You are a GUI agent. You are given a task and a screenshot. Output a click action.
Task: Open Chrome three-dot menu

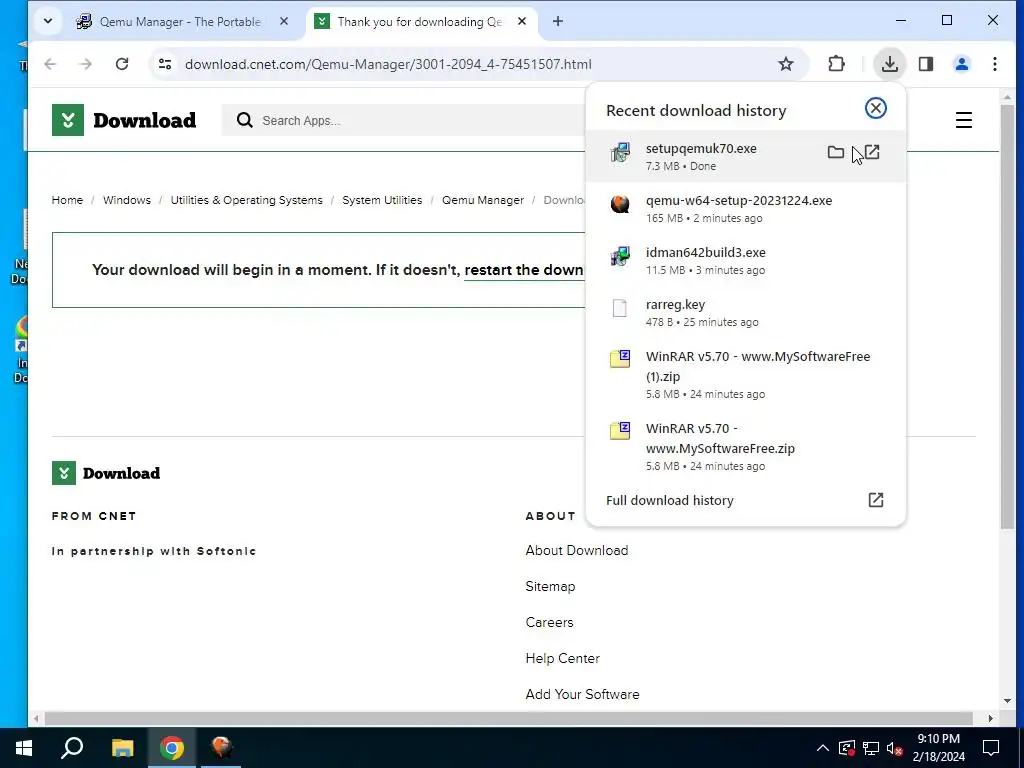click(x=995, y=64)
